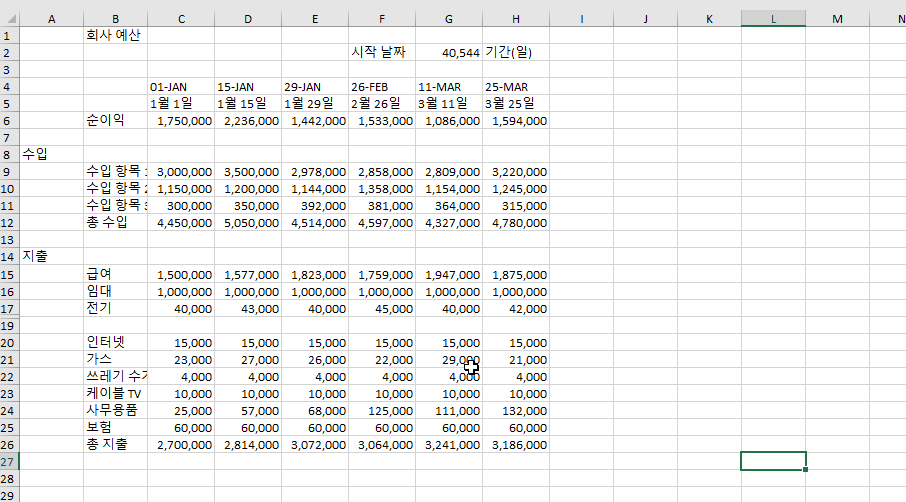Click the 총 수입 row label

[x=115, y=222]
